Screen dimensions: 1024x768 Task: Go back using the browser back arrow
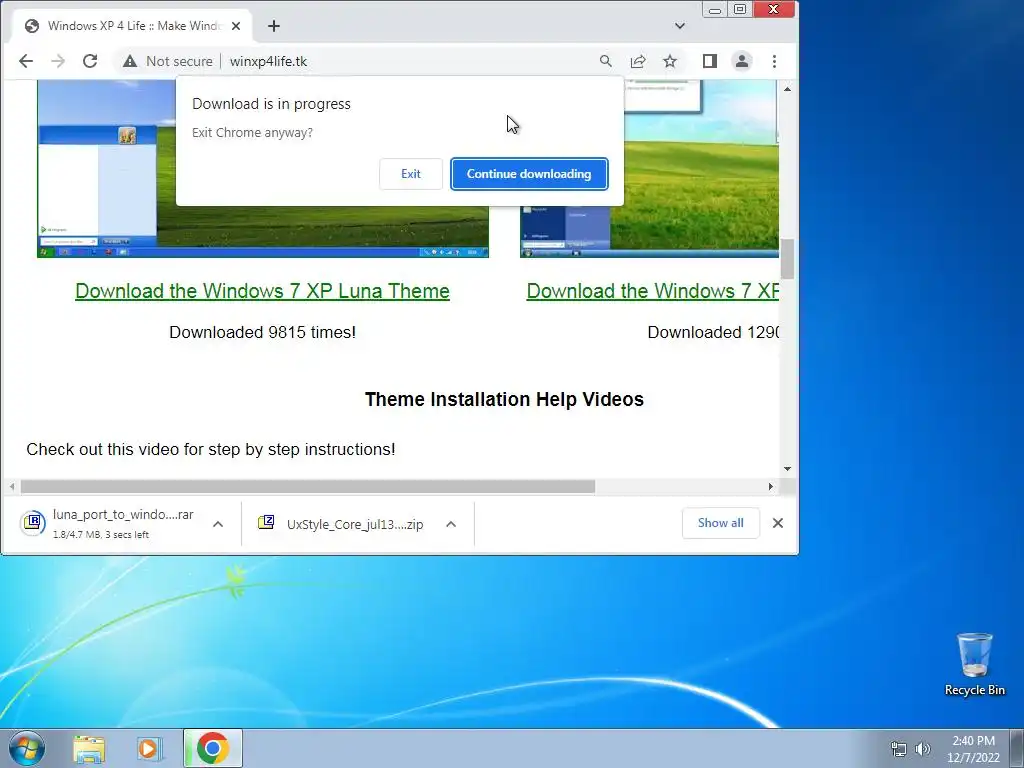coord(25,61)
